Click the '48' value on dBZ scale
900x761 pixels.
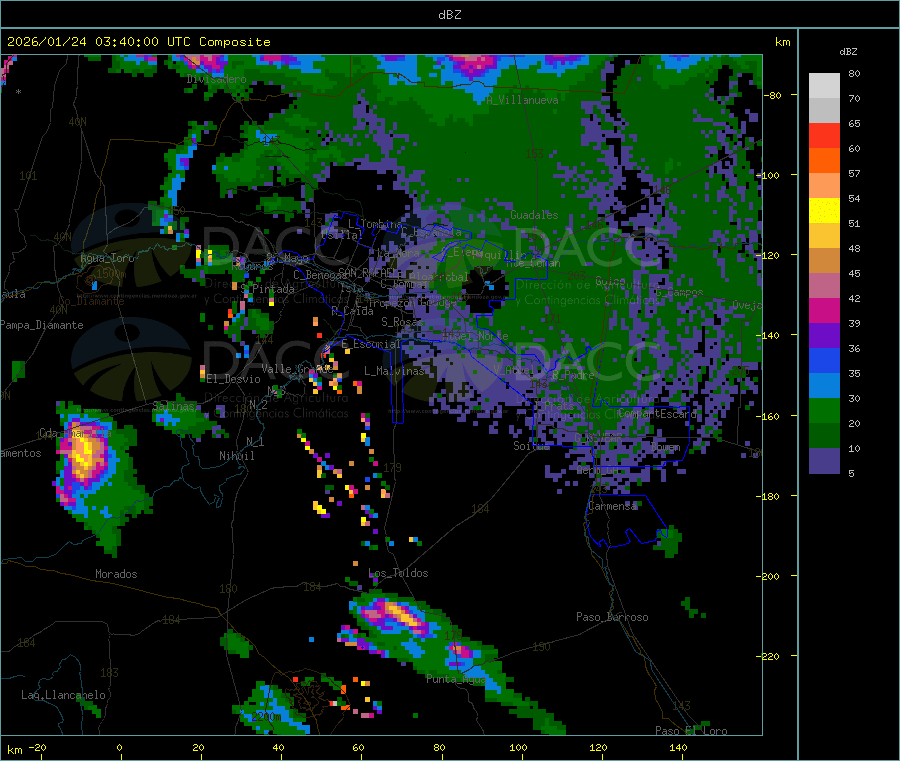click(854, 249)
